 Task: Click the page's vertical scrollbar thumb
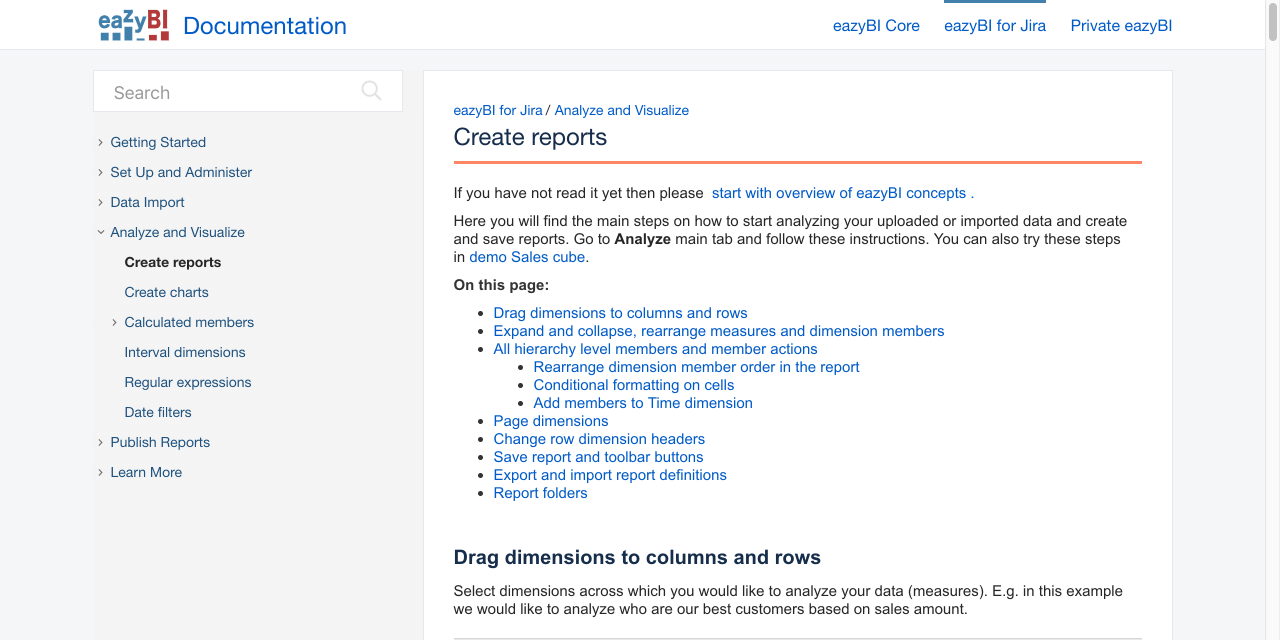(x=1273, y=22)
